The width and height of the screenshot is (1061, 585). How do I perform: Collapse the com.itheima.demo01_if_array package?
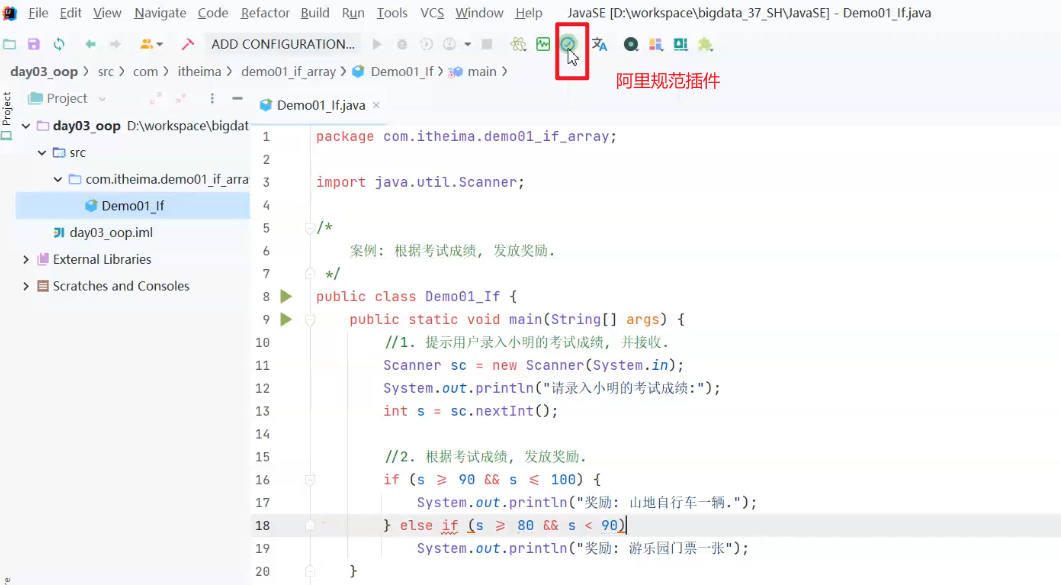pos(58,179)
